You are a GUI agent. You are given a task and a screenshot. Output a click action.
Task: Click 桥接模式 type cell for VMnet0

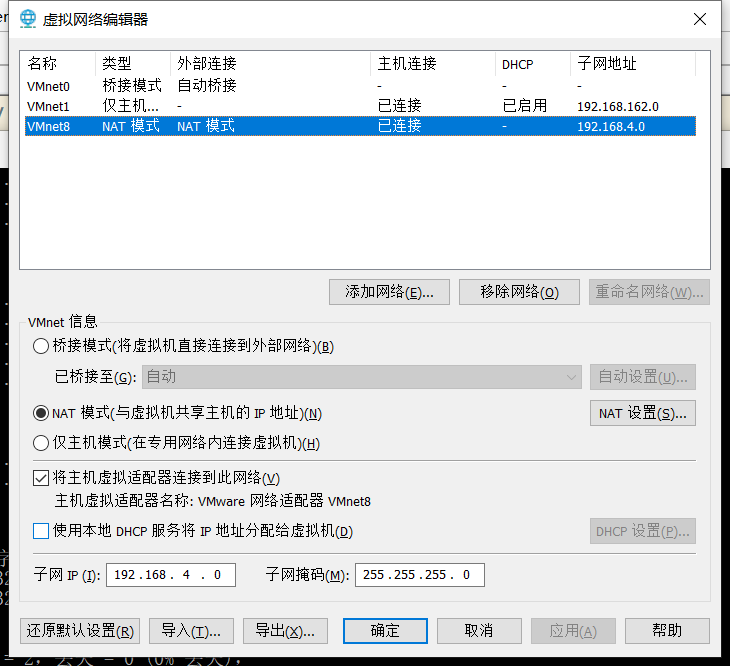(x=132, y=86)
